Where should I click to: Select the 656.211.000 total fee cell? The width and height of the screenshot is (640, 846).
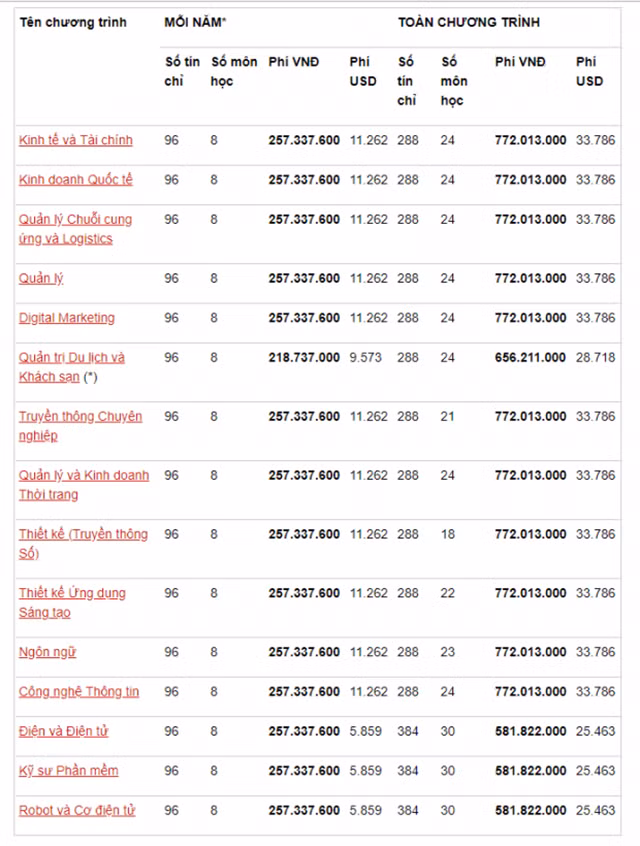point(530,358)
